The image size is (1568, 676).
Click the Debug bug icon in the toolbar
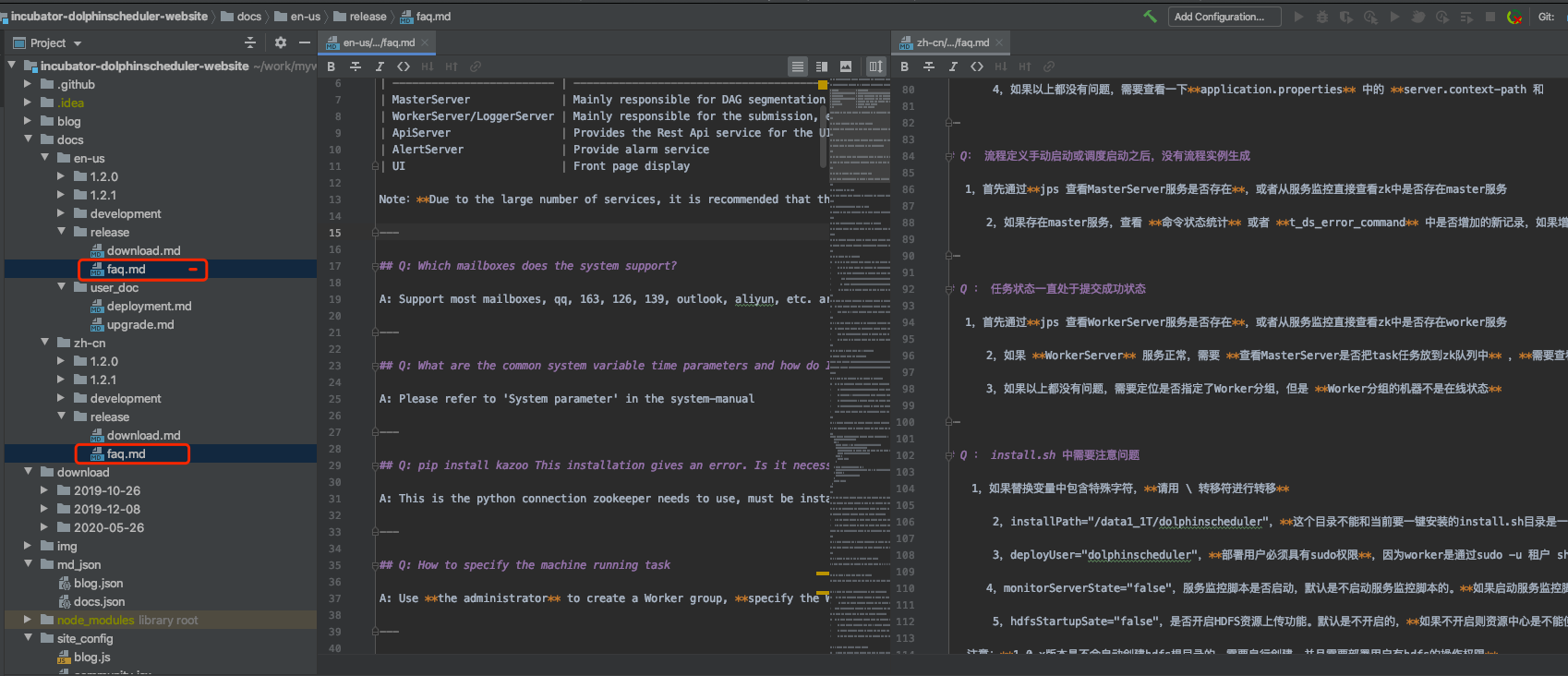click(1322, 17)
